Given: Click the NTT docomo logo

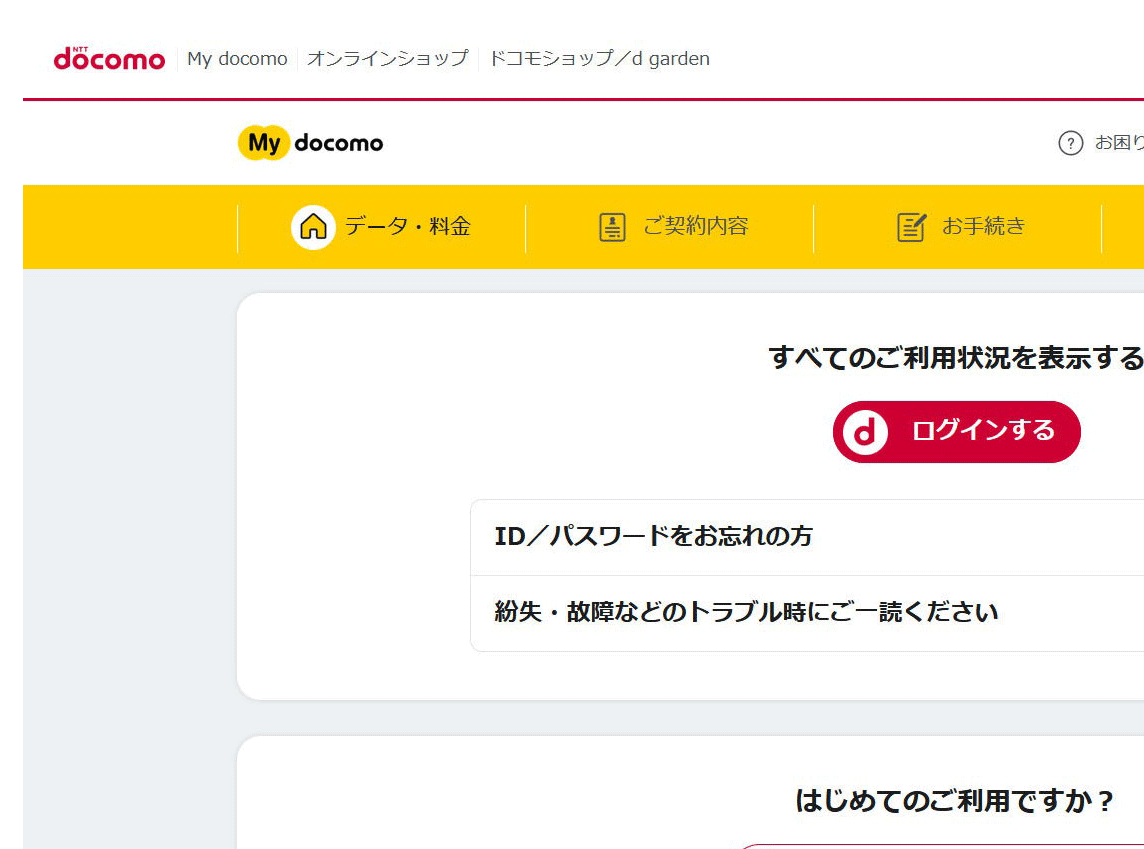Looking at the screenshot, I should point(109,59).
